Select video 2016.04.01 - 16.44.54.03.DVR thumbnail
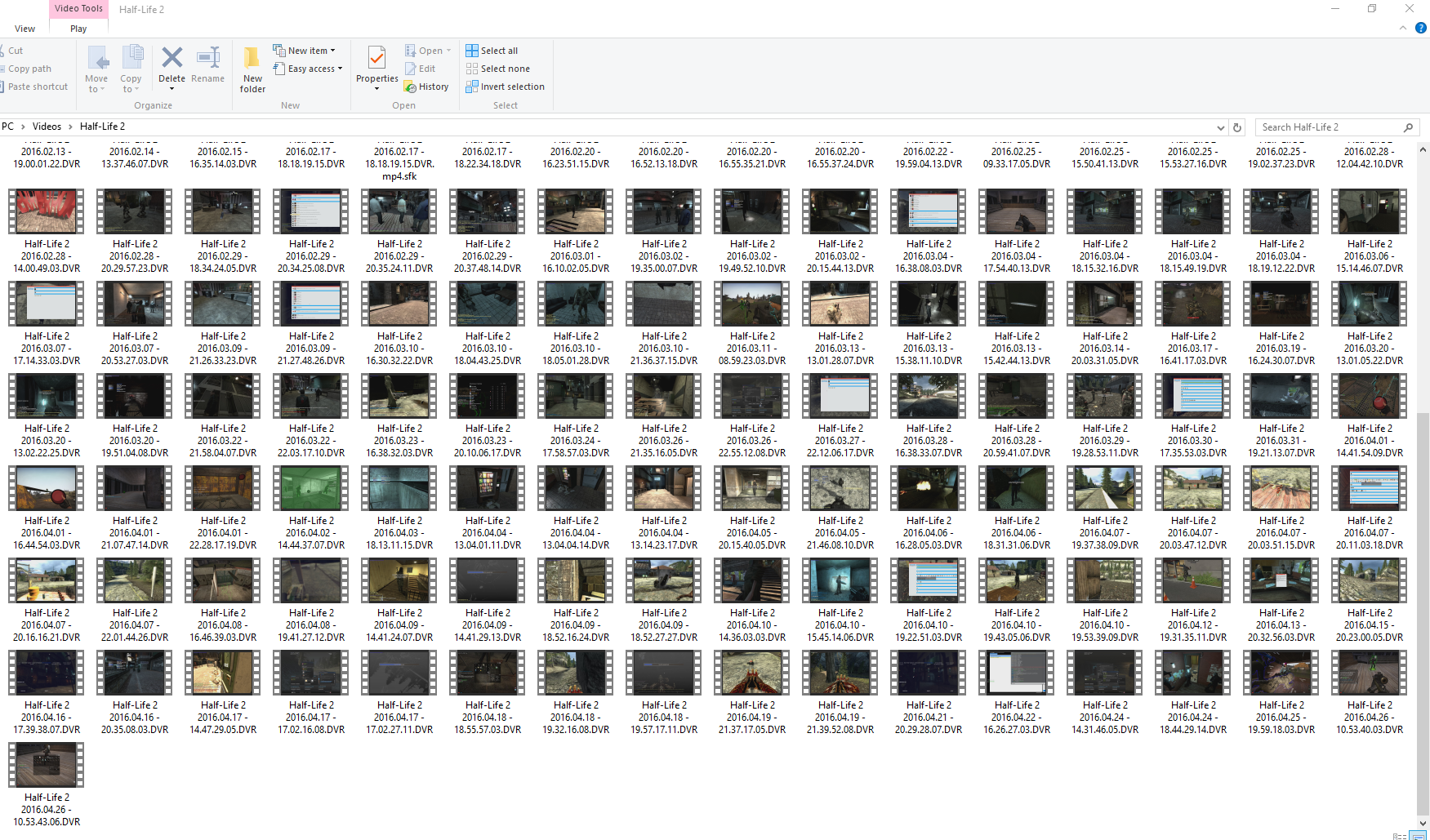 [47, 488]
